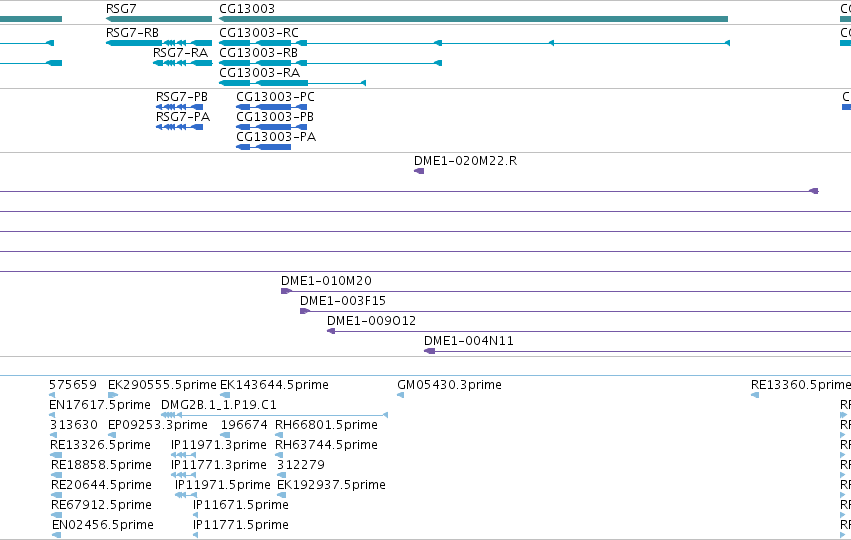Select the CG13003-RC transcript label

[x=259, y=33]
